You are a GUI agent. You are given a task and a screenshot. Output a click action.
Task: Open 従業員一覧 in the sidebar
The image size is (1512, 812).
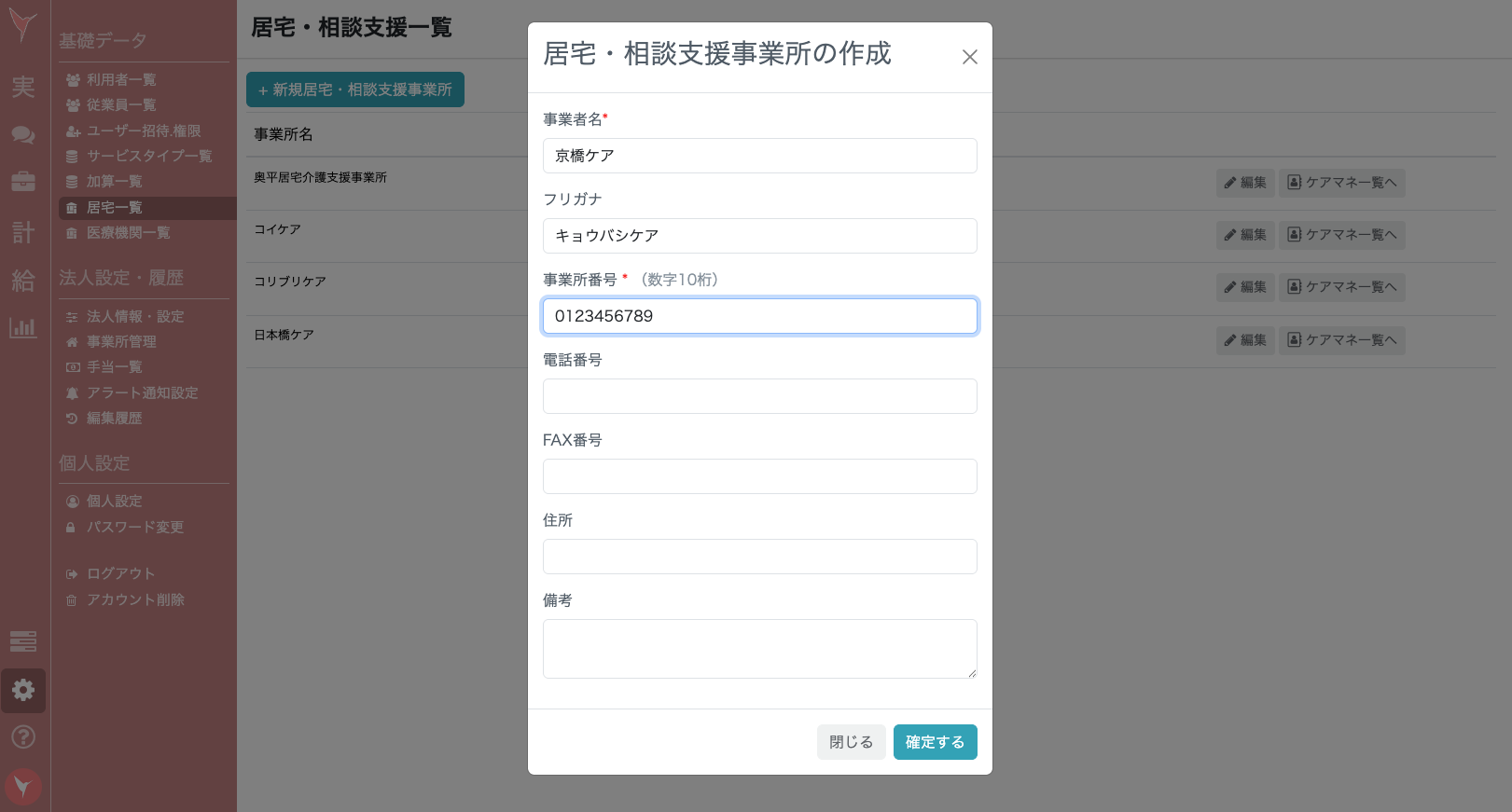tap(121, 105)
